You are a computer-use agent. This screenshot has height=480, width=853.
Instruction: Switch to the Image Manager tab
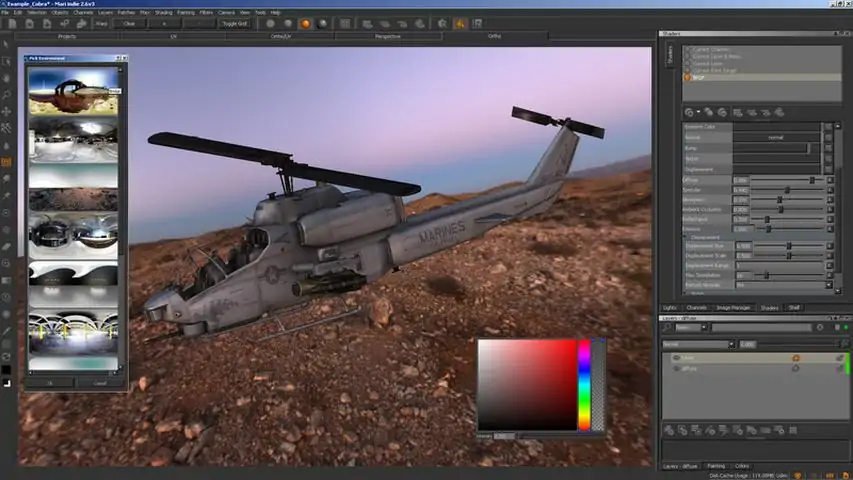point(732,307)
